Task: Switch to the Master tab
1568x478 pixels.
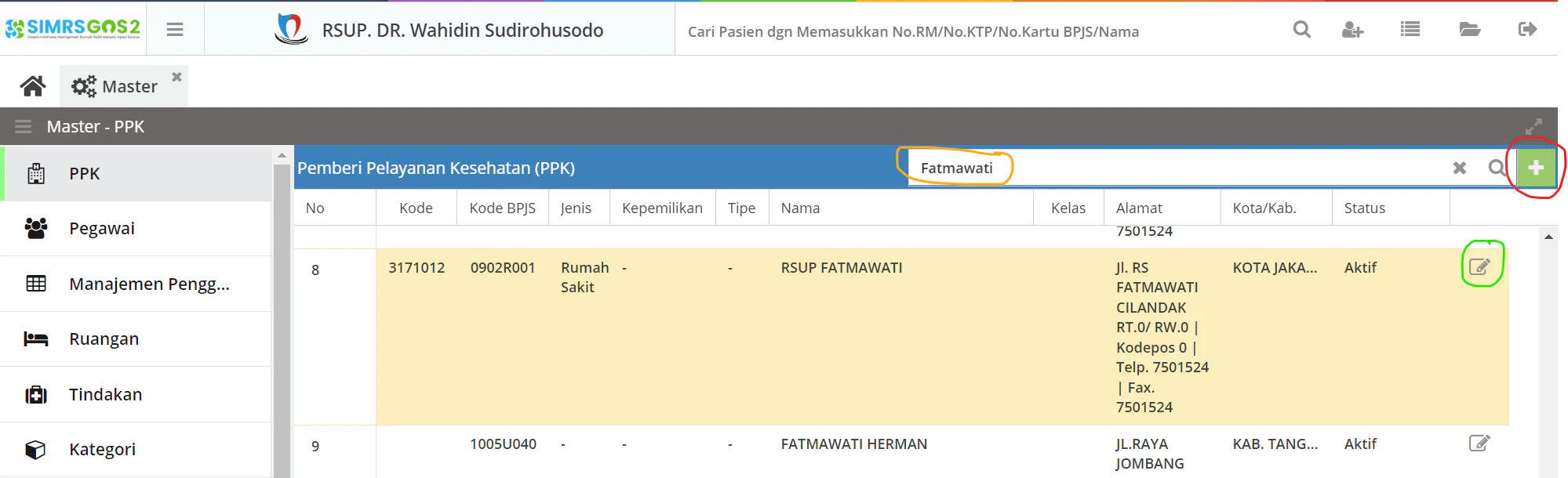Action: (x=115, y=86)
